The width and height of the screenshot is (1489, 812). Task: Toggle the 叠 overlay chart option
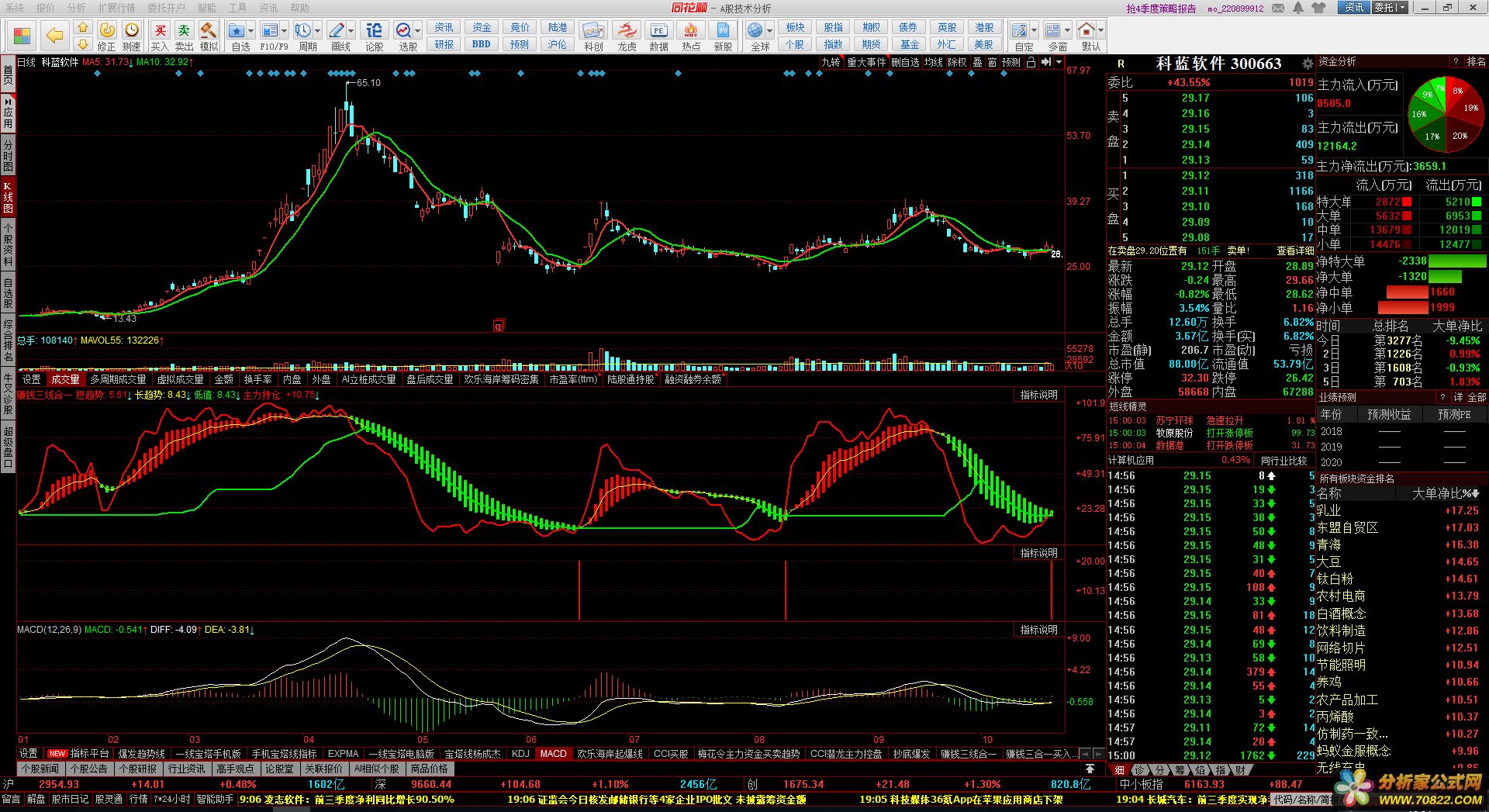pyautogui.click(x=977, y=62)
